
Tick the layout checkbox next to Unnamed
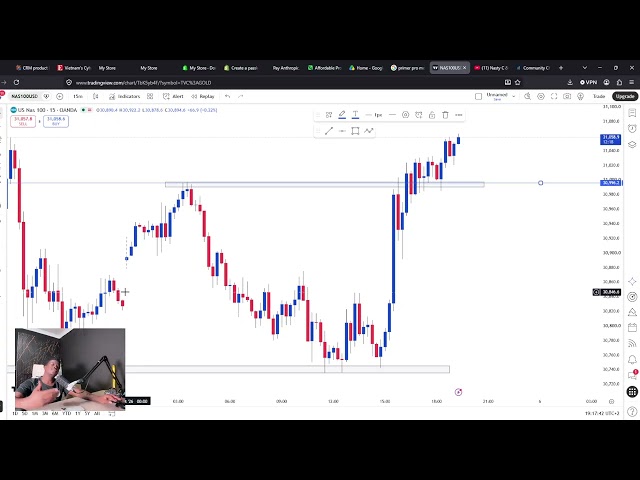478,96
